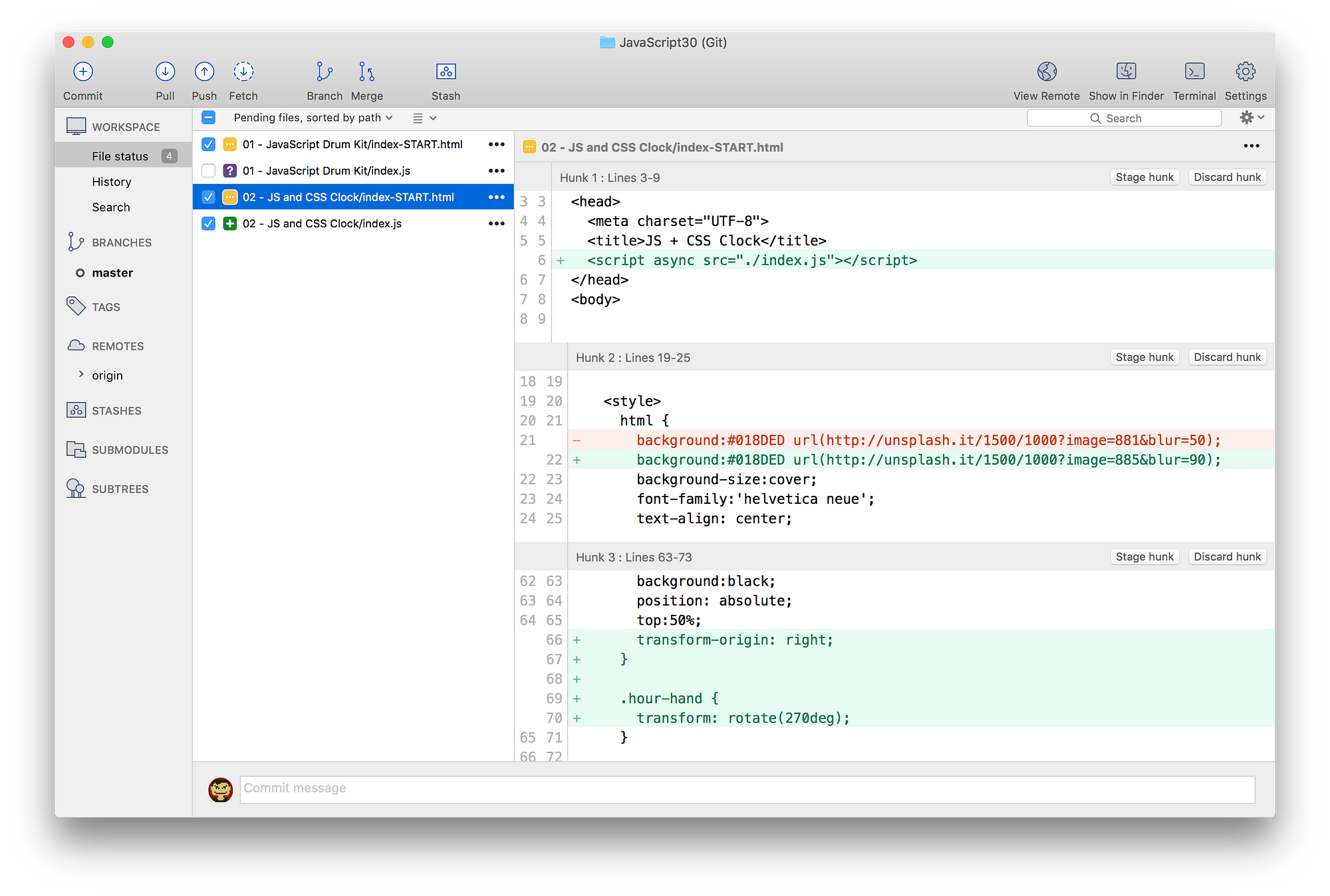Open Search view in sidebar

pos(111,207)
